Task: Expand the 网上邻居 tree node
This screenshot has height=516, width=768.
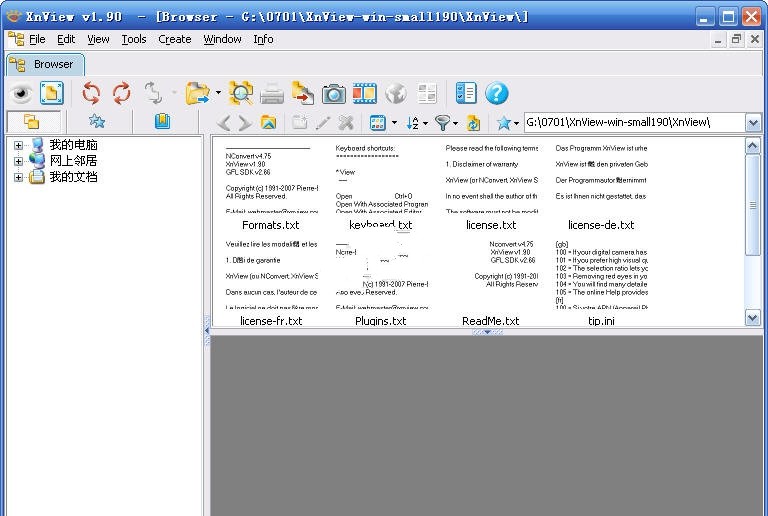Action: click(18, 161)
